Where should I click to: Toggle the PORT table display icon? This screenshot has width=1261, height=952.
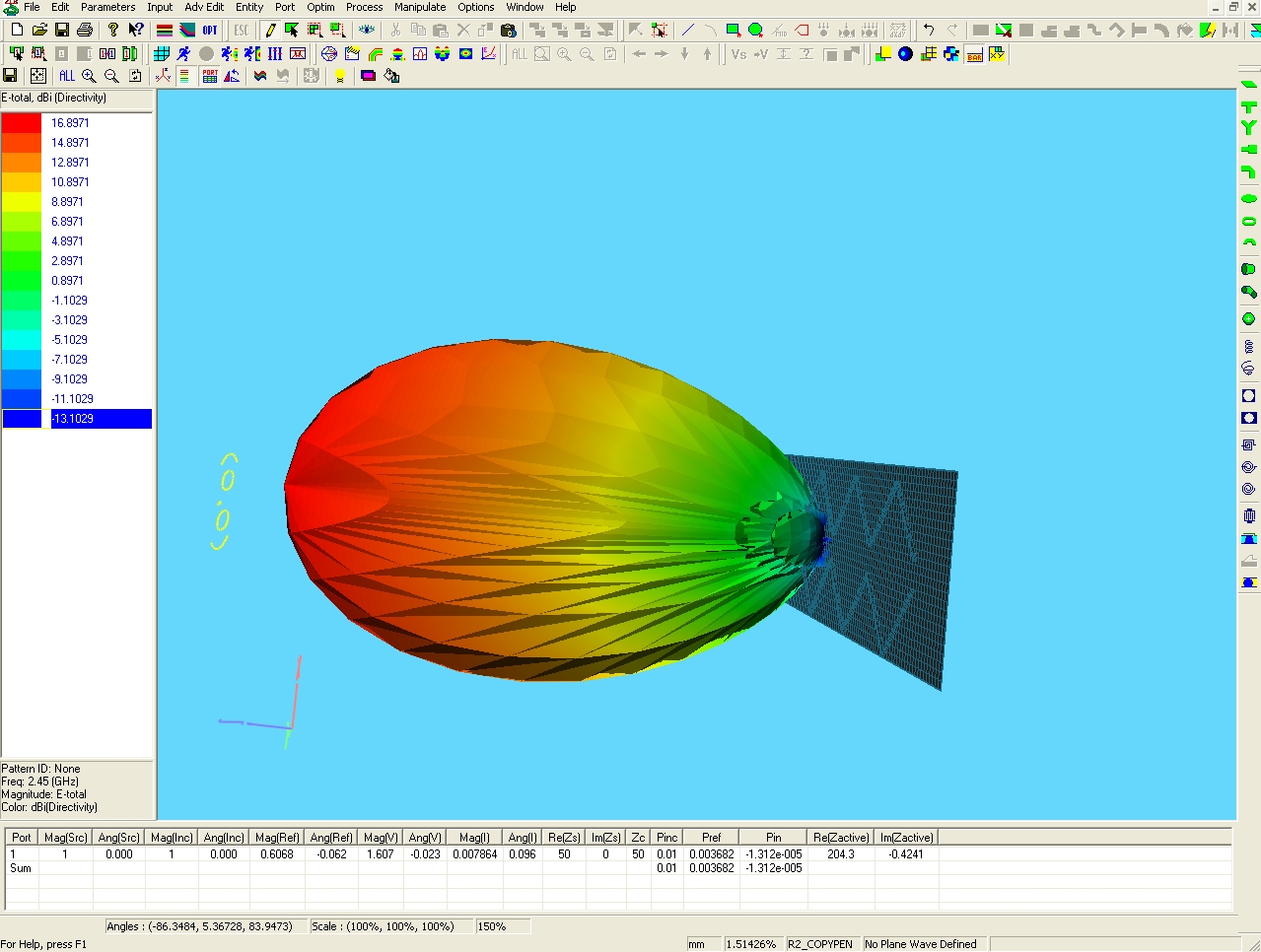210,76
